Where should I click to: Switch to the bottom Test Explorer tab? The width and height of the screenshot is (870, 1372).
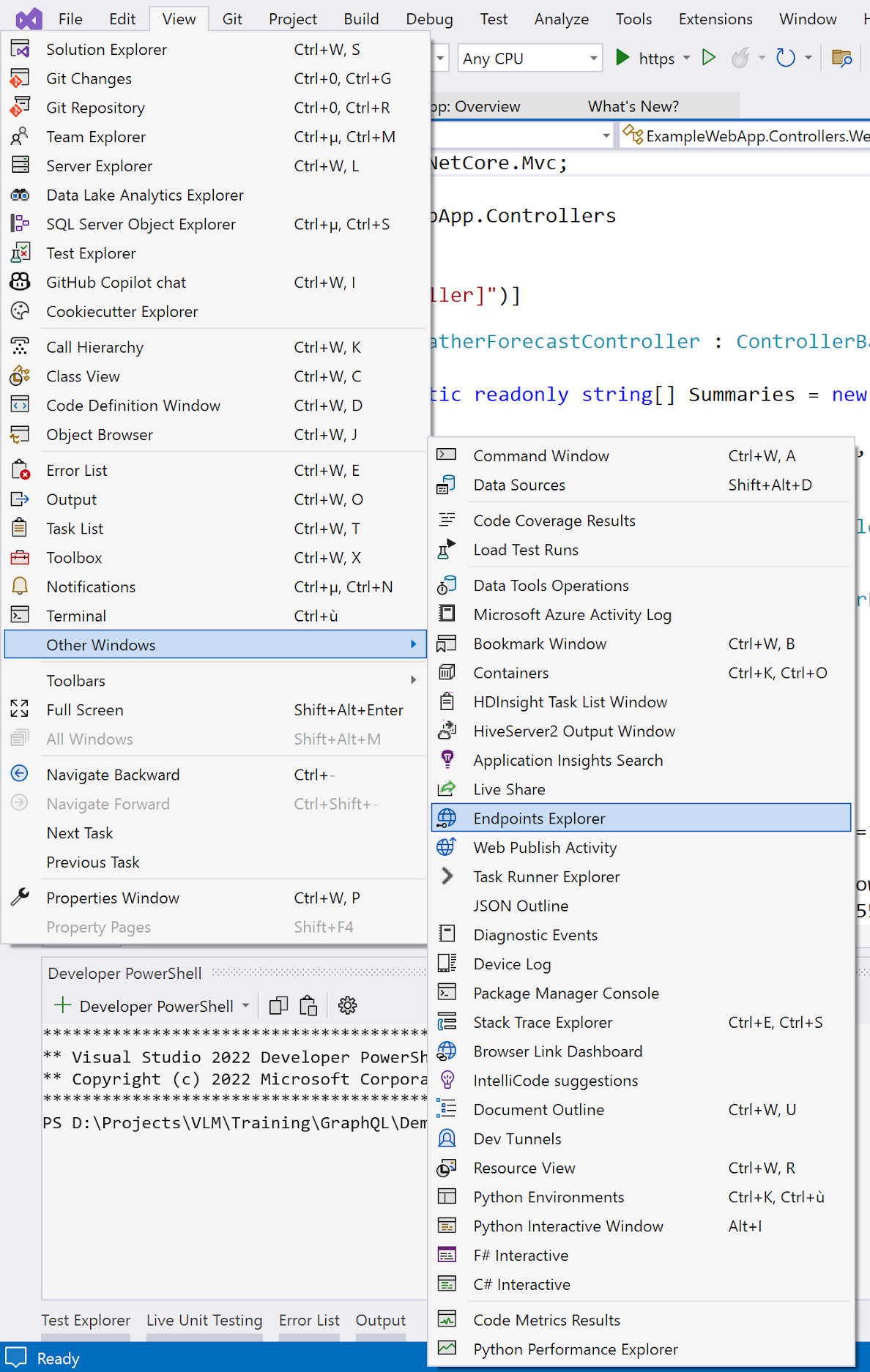[86, 1320]
